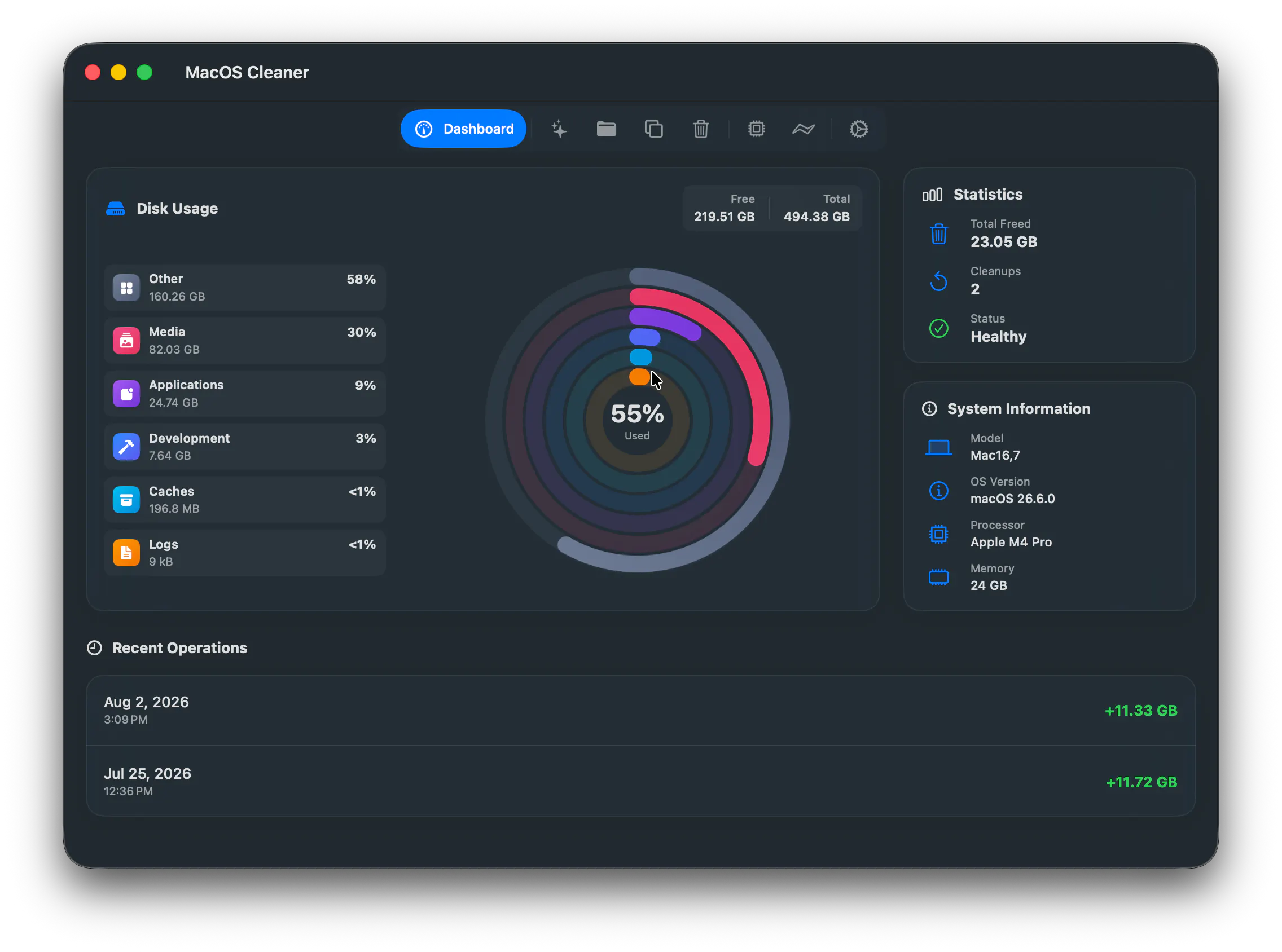Screen dimensions: 1282x952
Task: Open the settings gear in toolbar
Action: coord(858,129)
